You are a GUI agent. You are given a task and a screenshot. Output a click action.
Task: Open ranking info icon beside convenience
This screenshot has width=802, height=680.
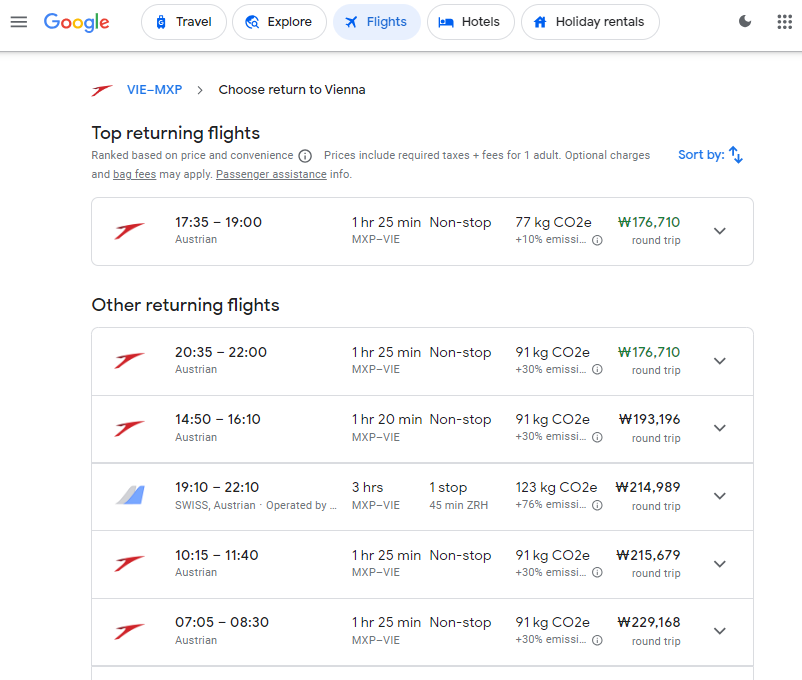click(305, 156)
